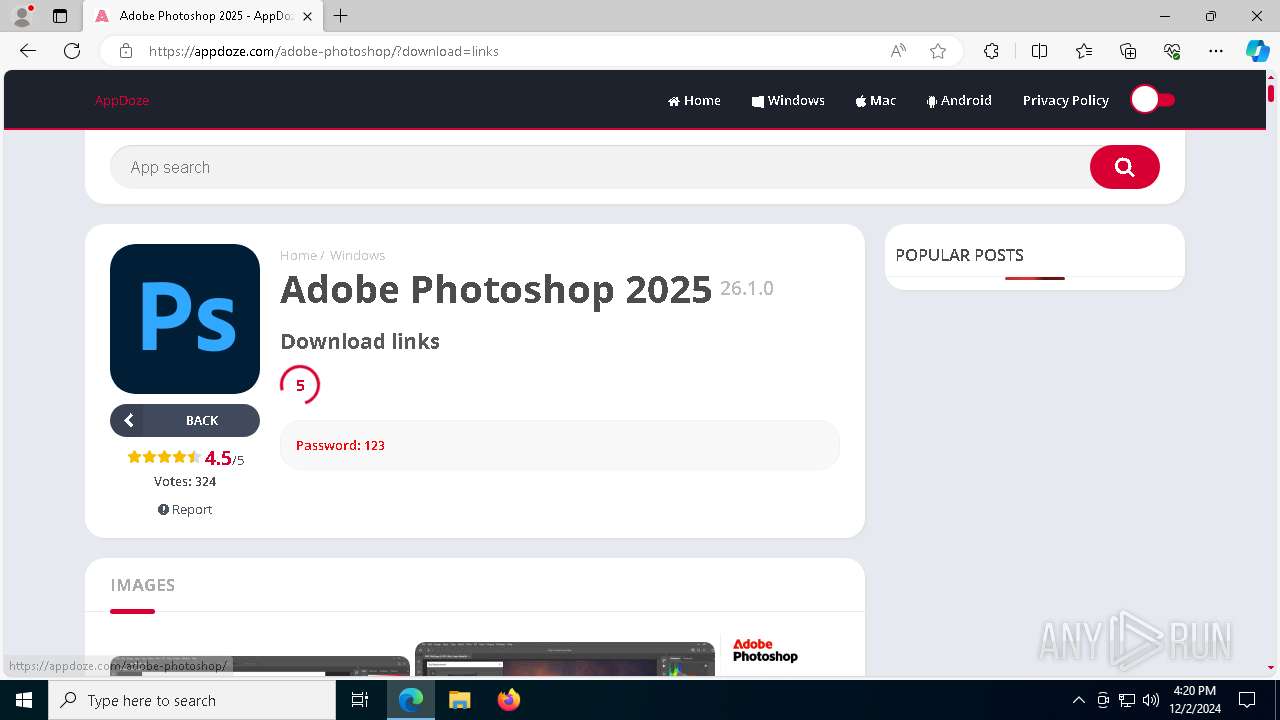Click the Photoshop Ps app icon
Image resolution: width=1280 pixels, height=720 pixels.
click(185, 319)
